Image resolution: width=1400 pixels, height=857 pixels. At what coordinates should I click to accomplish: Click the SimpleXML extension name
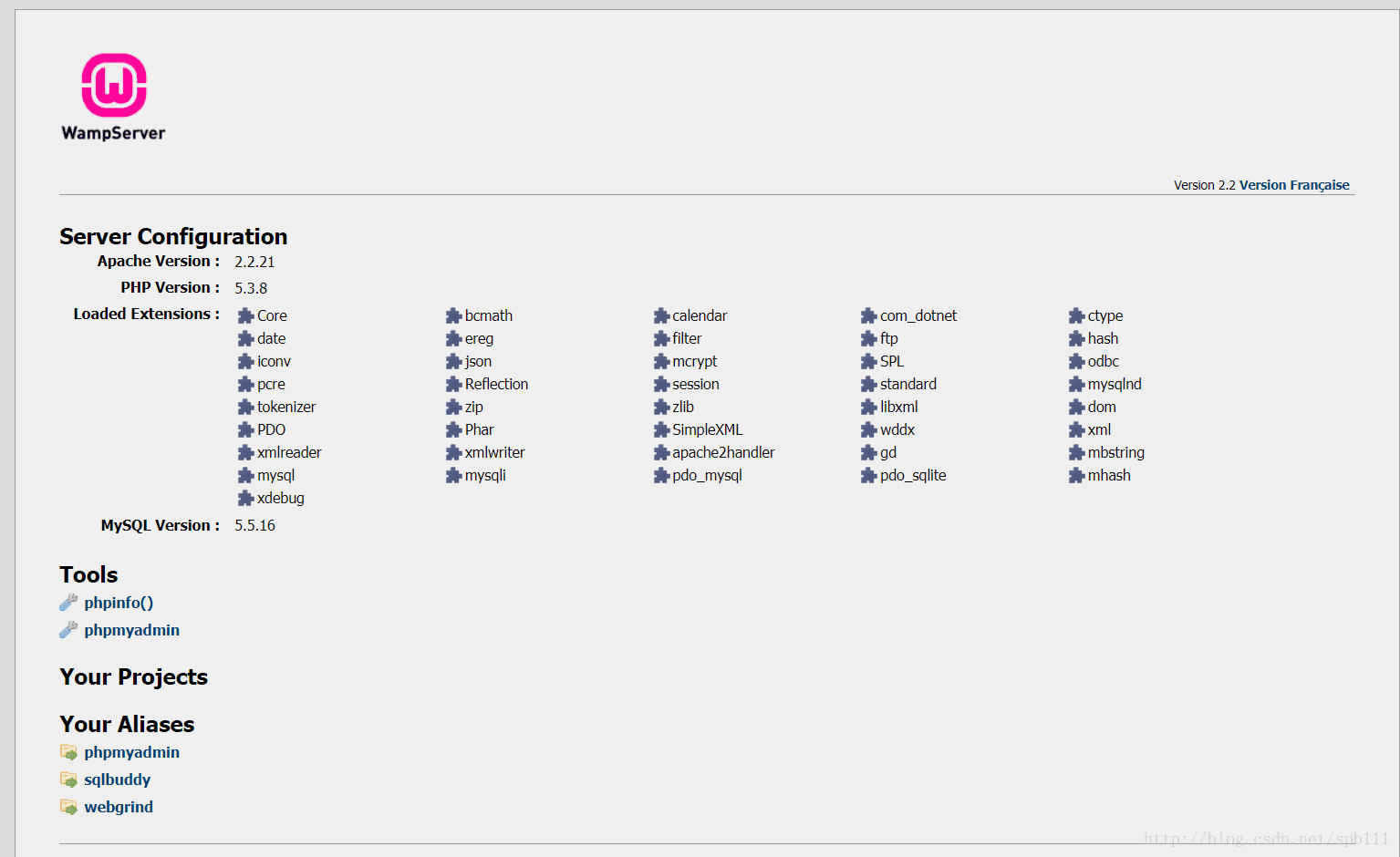707,429
